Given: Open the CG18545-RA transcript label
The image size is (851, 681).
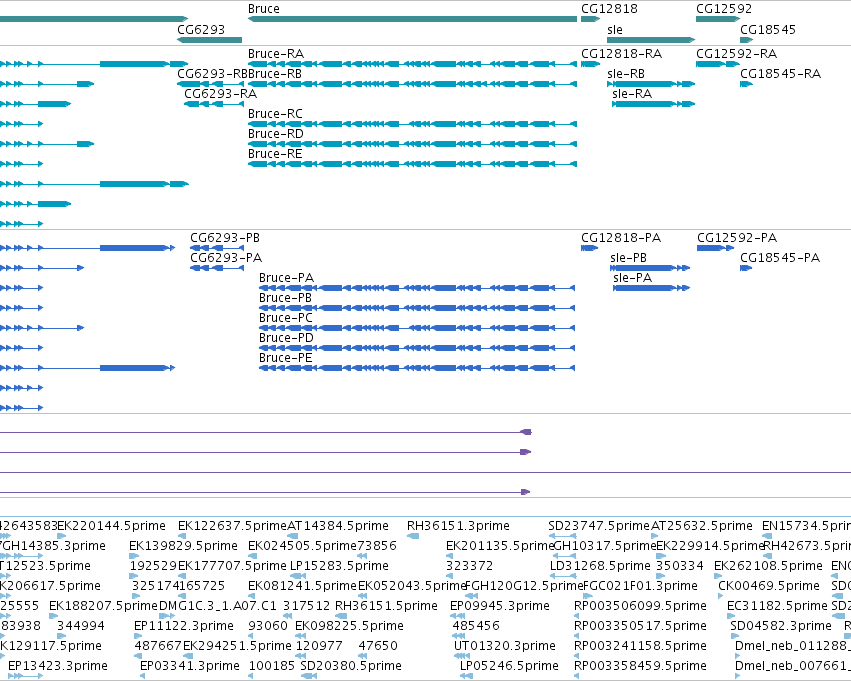Looking at the screenshot, I should (780, 74).
